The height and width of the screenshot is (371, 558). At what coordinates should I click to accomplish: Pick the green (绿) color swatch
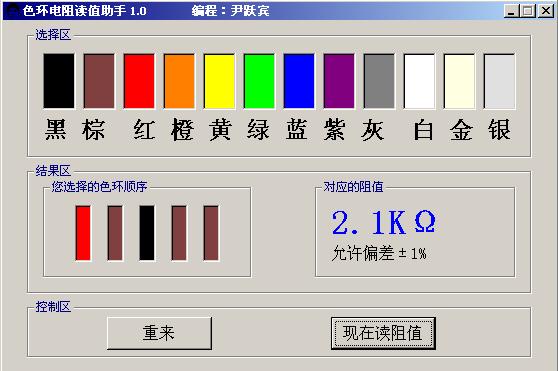click(259, 81)
